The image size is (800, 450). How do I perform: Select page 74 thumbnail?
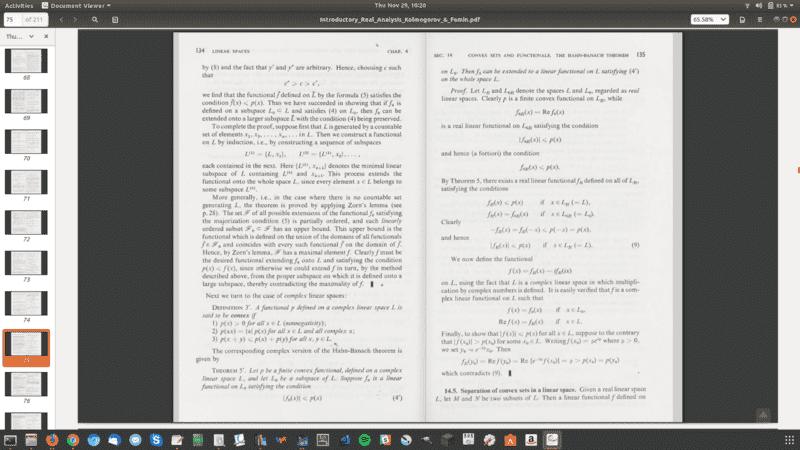point(26,303)
